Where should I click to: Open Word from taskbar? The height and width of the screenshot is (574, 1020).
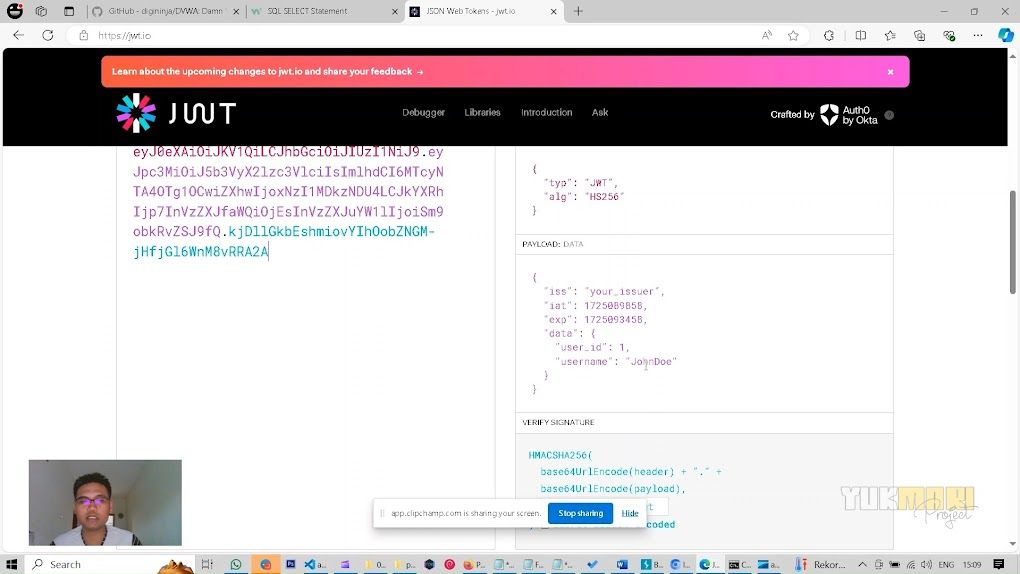pos(622,564)
